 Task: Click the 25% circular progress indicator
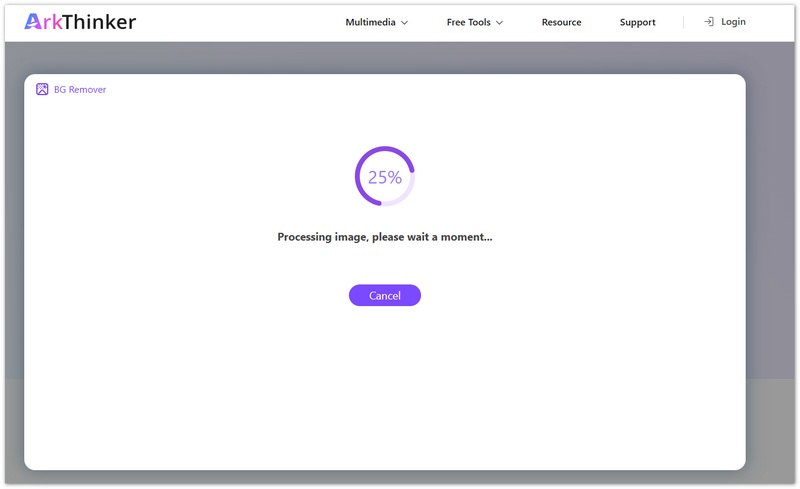pyautogui.click(x=385, y=177)
